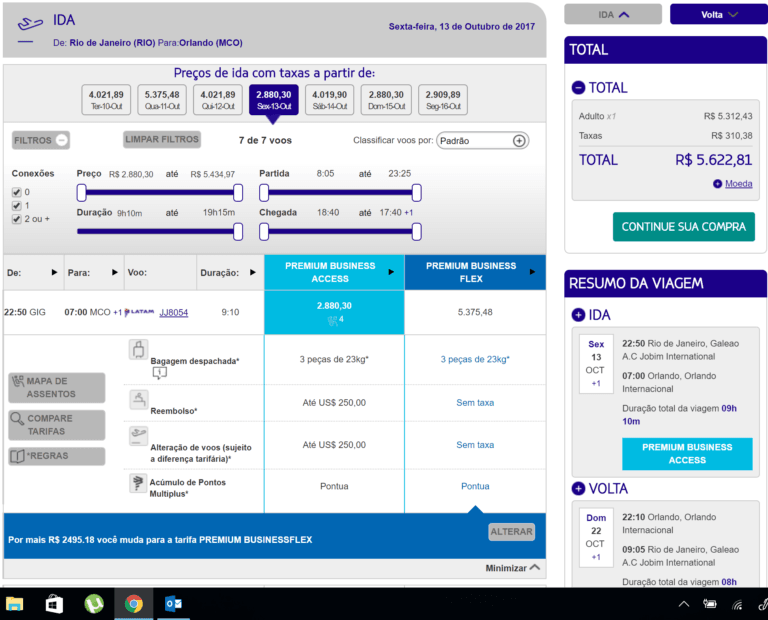Click the baggage info icon under Bagagem despachada
Viewport: 768px width, 620px height.
tap(160, 373)
